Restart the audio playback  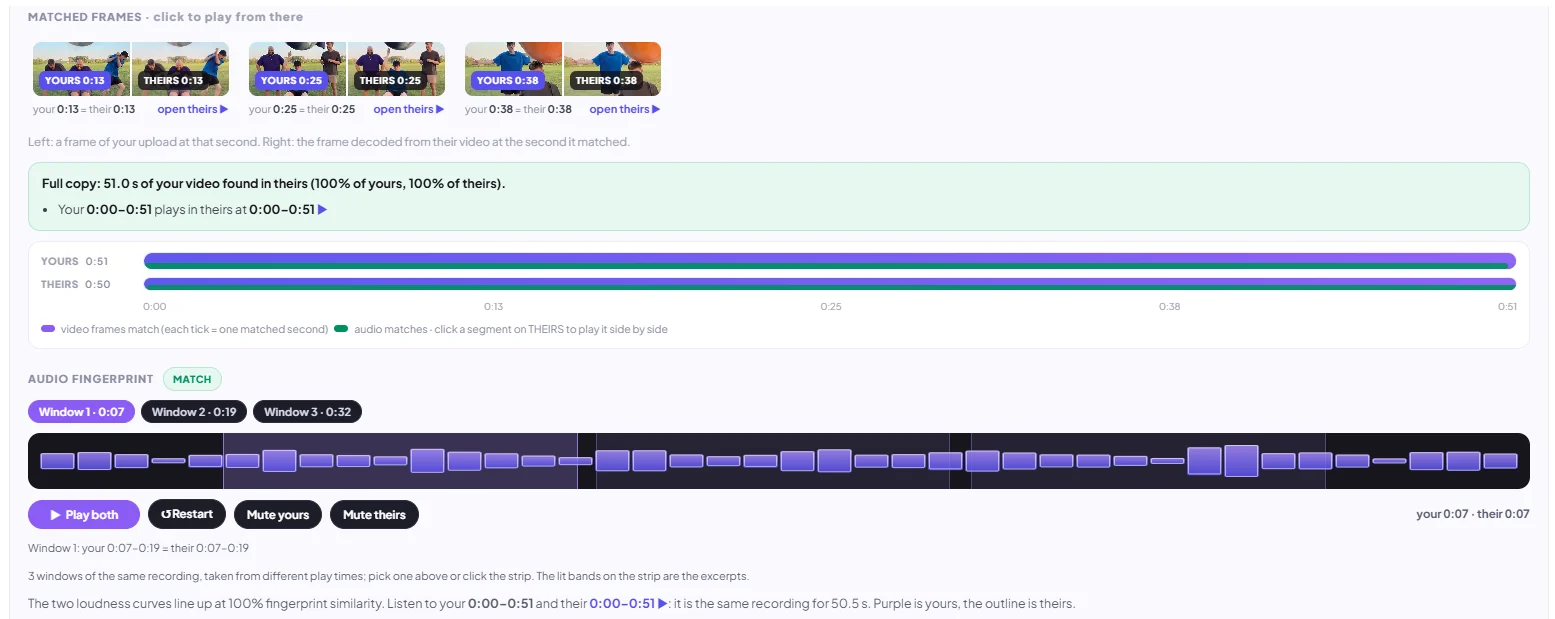pos(187,515)
